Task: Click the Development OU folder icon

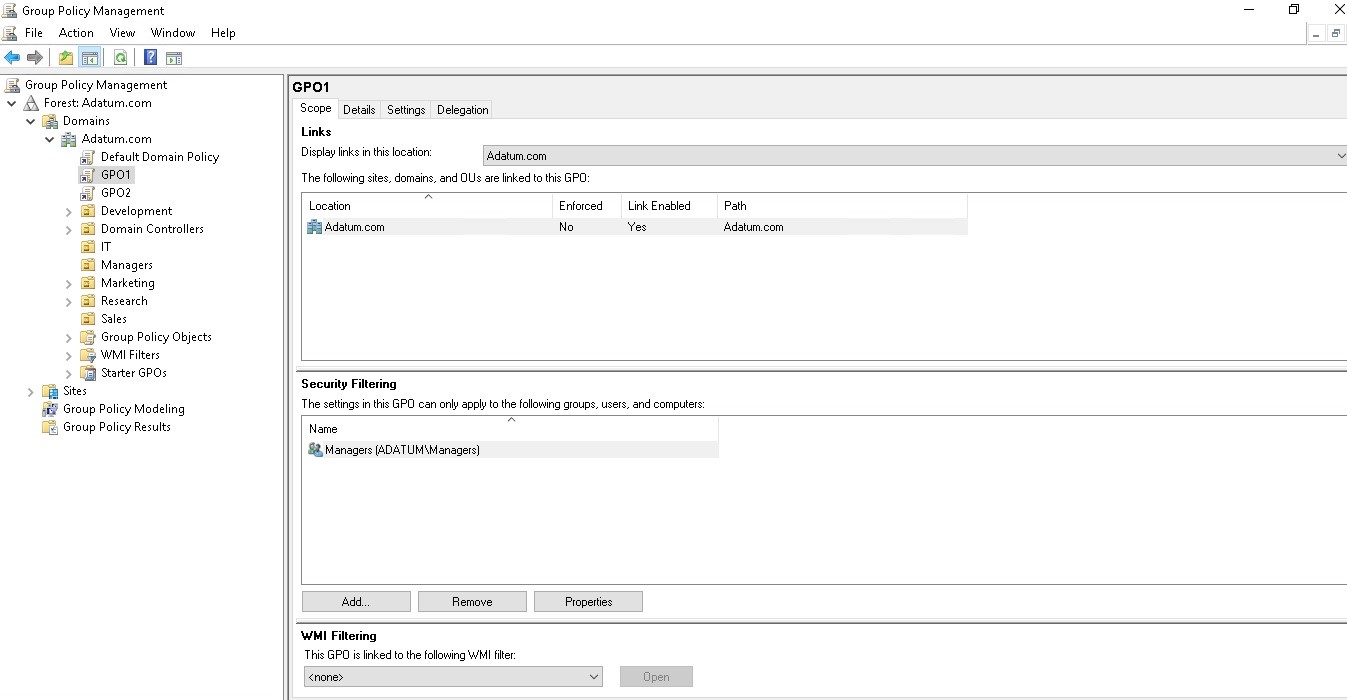Action: (88, 211)
